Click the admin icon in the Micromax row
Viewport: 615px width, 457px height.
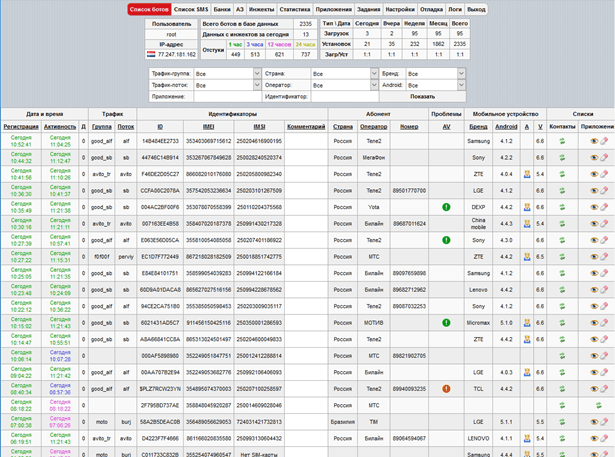(527, 322)
